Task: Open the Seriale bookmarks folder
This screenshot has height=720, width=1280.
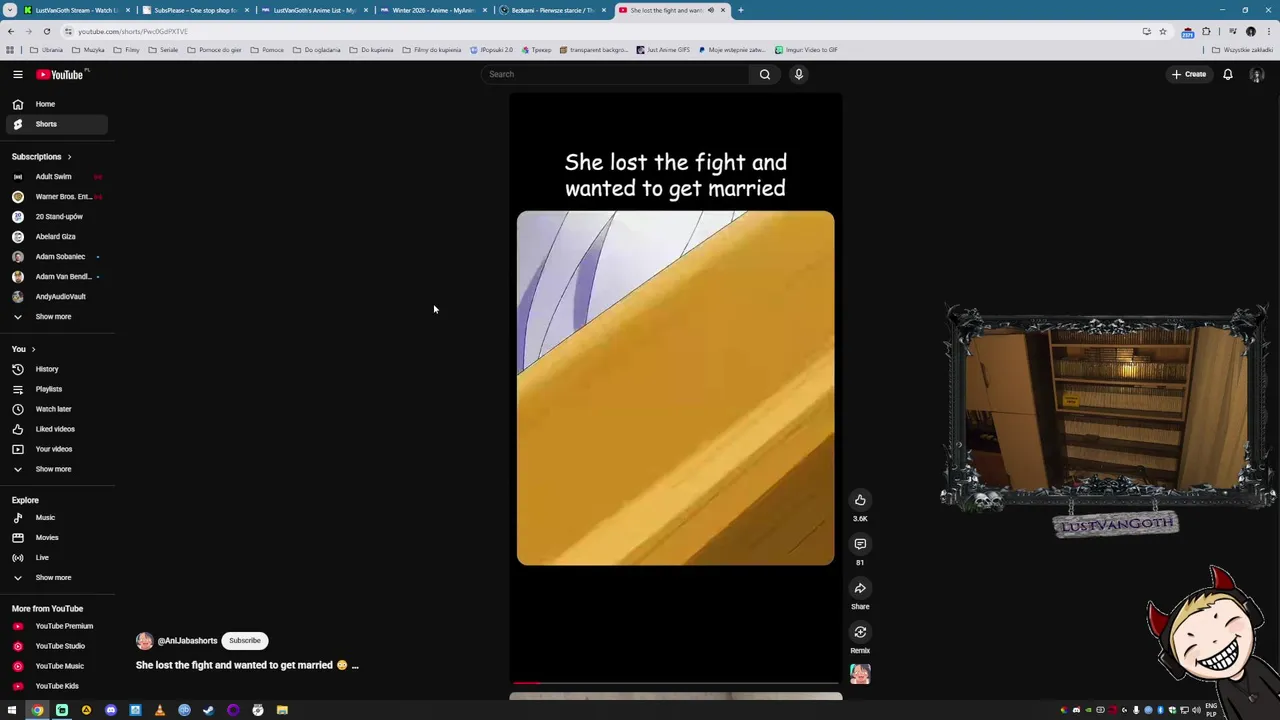Action: (164, 50)
